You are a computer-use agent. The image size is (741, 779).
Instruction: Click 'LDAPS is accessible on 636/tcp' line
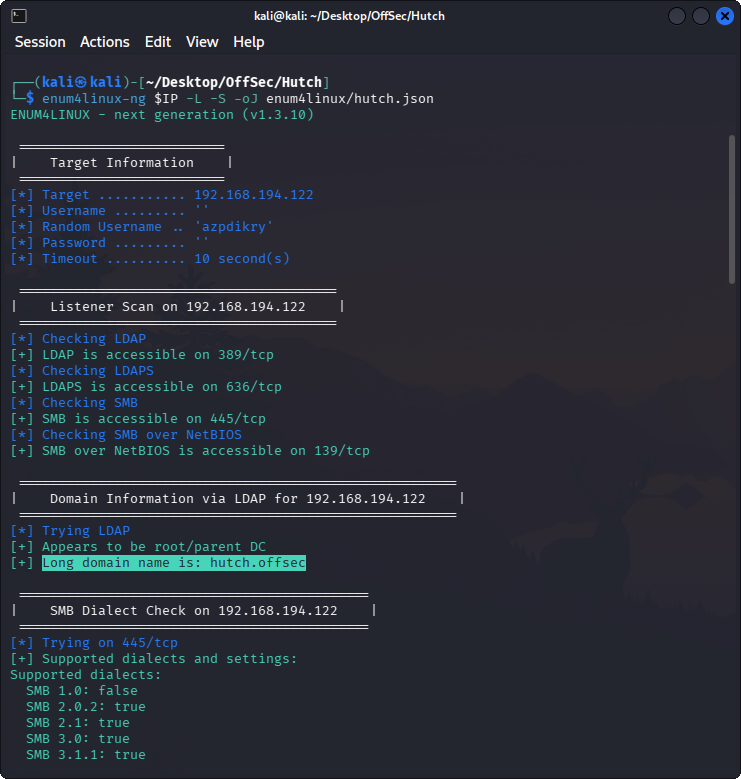(162, 387)
